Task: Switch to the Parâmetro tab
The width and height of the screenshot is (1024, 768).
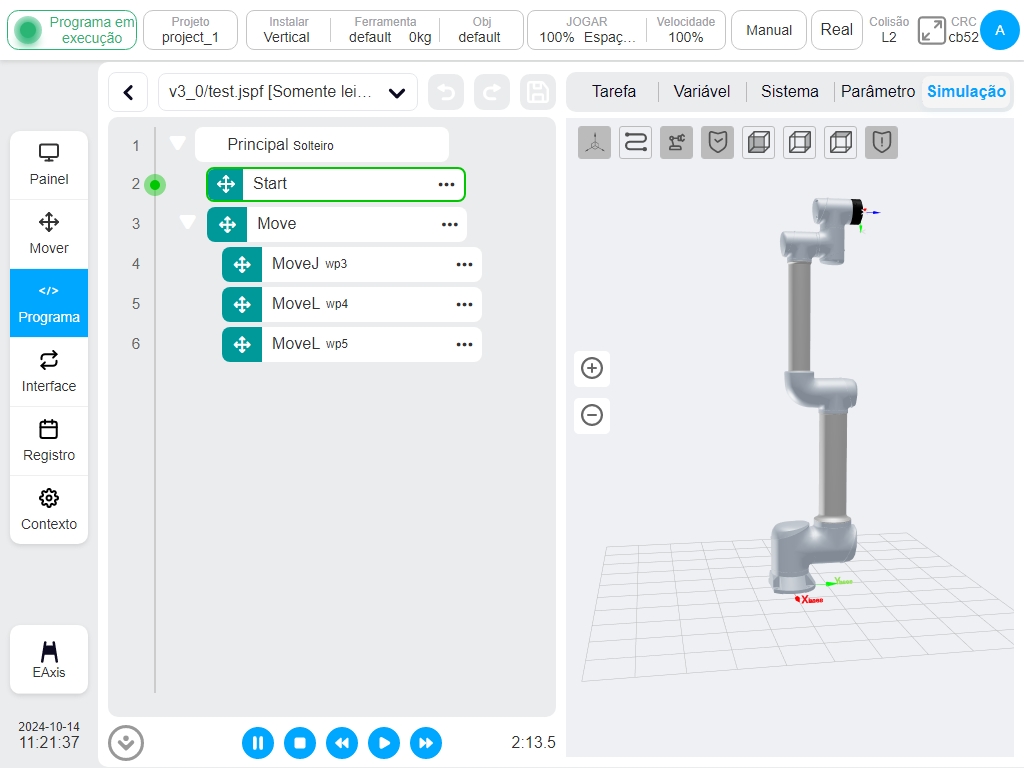Action: coord(878,91)
